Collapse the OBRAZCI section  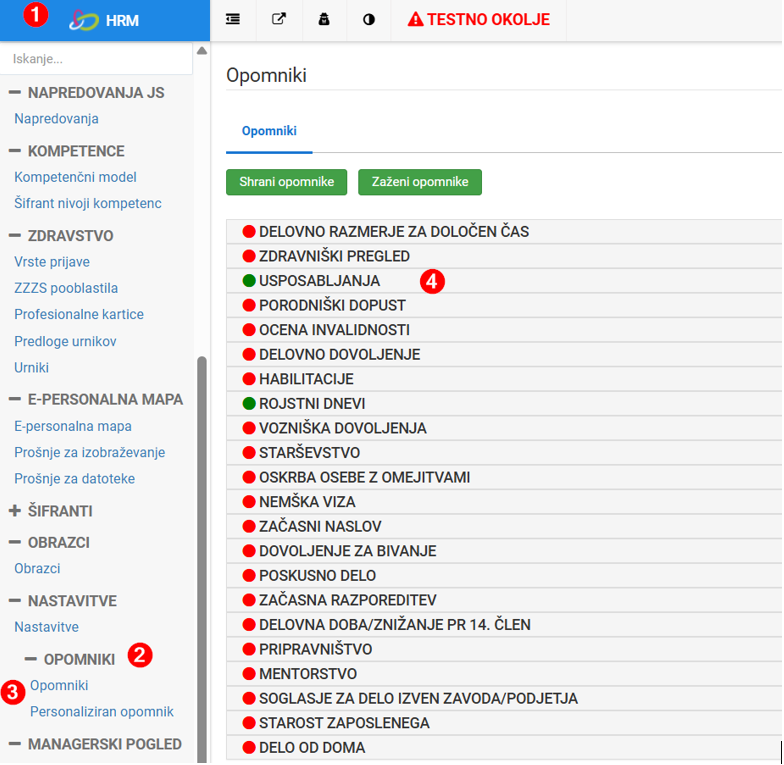point(15,542)
